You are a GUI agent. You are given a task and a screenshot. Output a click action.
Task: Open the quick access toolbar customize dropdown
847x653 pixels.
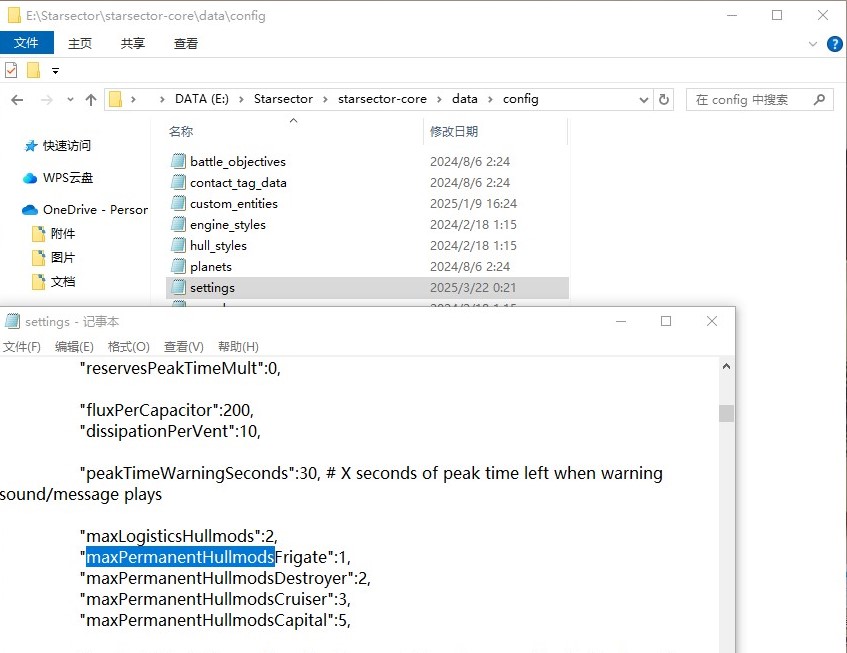(56, 70)
